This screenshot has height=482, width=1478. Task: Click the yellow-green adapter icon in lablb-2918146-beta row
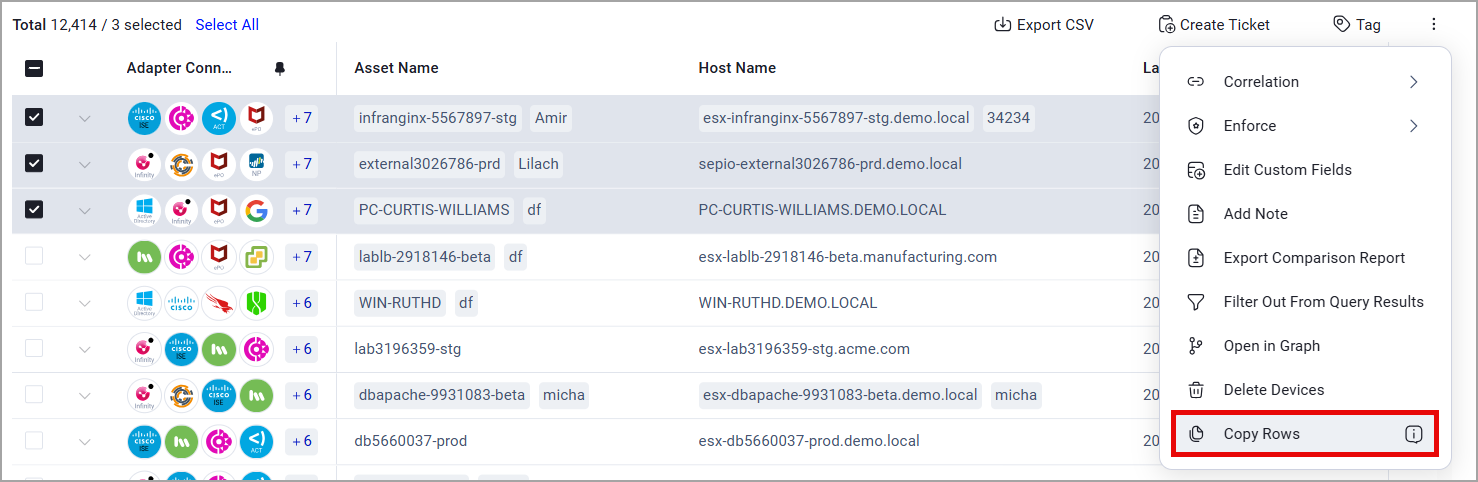(256, 257)
